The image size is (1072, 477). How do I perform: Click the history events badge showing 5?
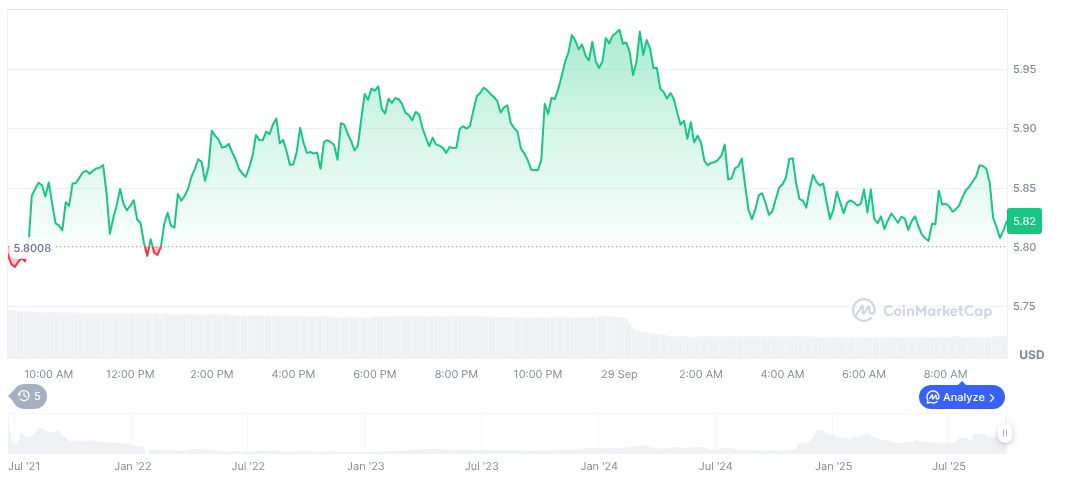[x=29, y=396]
